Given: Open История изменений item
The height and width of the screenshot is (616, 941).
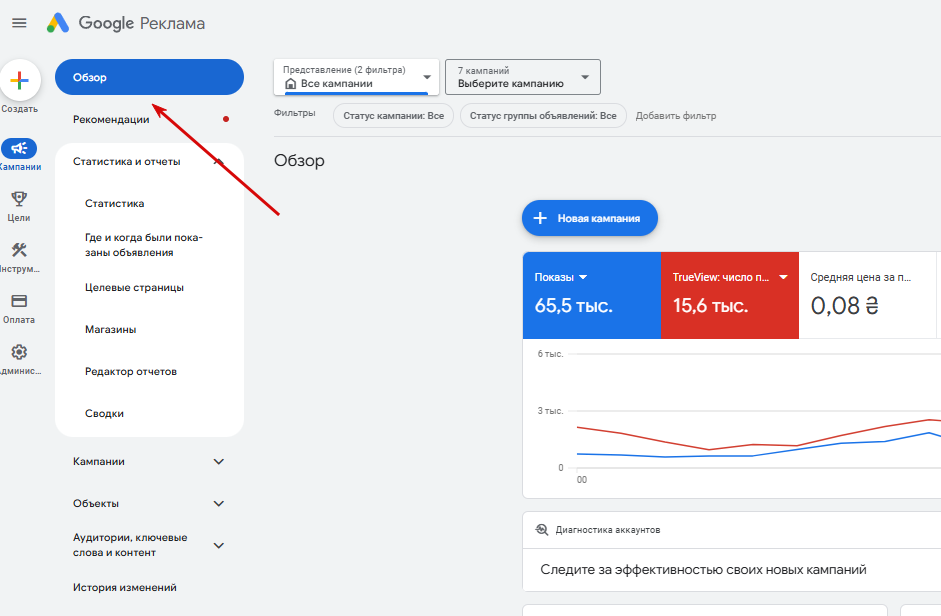Looking at the screenshot, I should [x=125, y=587].
